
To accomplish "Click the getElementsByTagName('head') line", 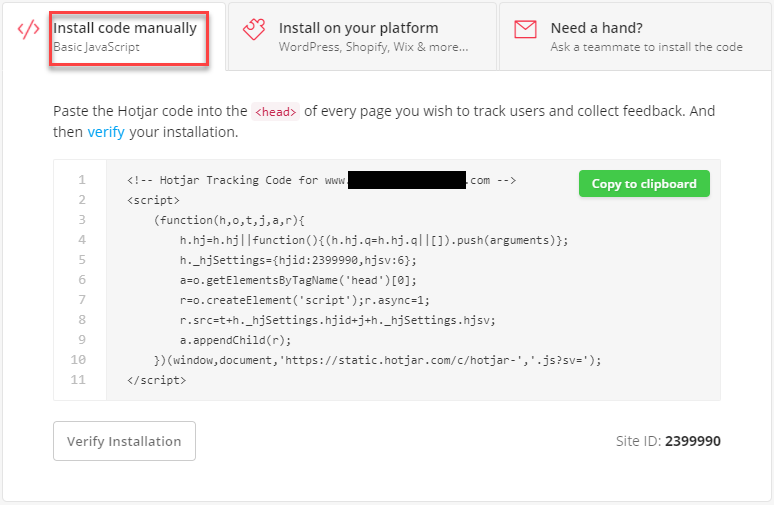I will pos(298,280).
